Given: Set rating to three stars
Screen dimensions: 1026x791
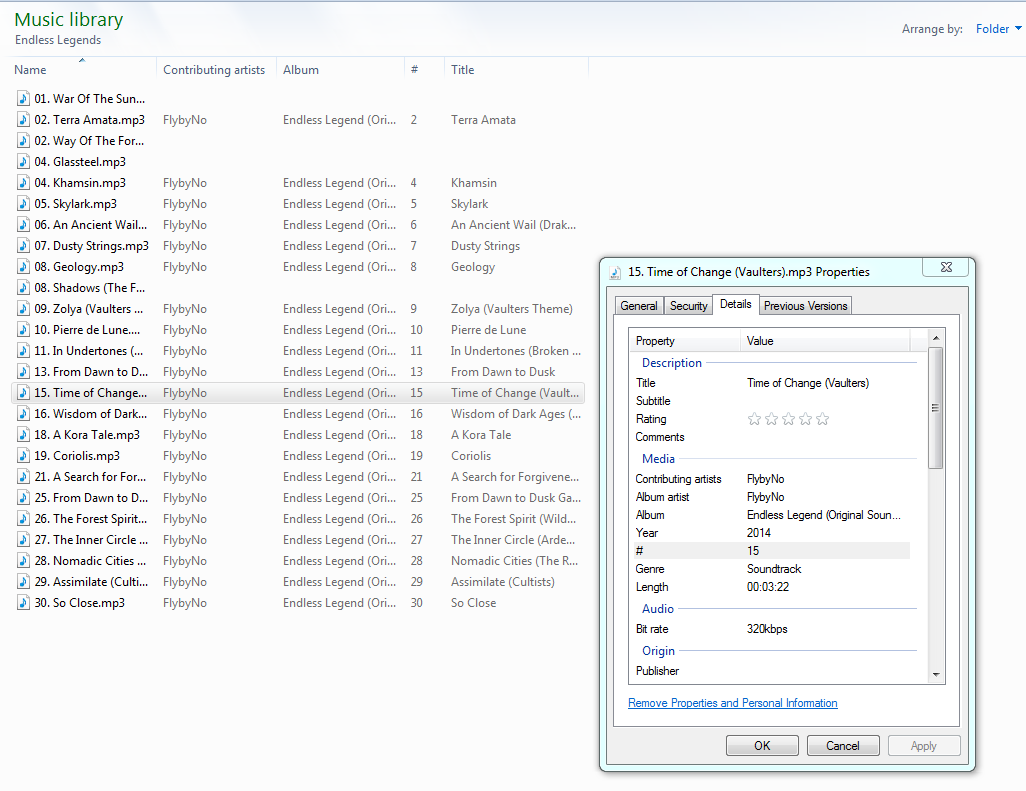Looking at the screenshot, I should pyautogui.click(x=788, y=419).
